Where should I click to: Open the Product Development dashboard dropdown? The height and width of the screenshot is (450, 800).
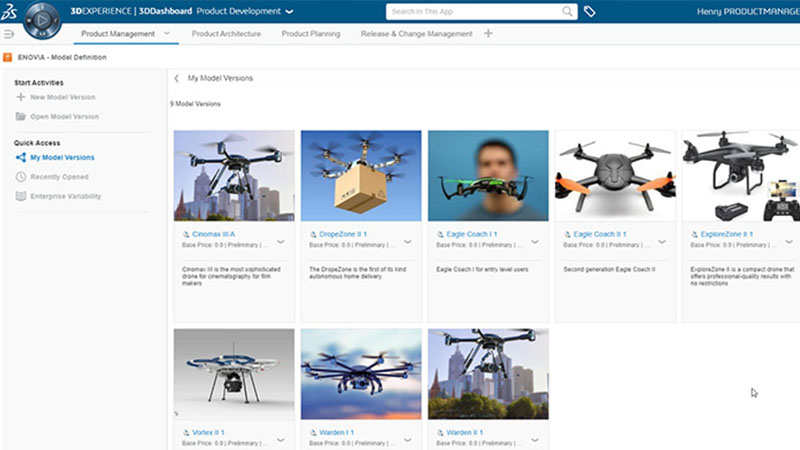pos(289,11)
